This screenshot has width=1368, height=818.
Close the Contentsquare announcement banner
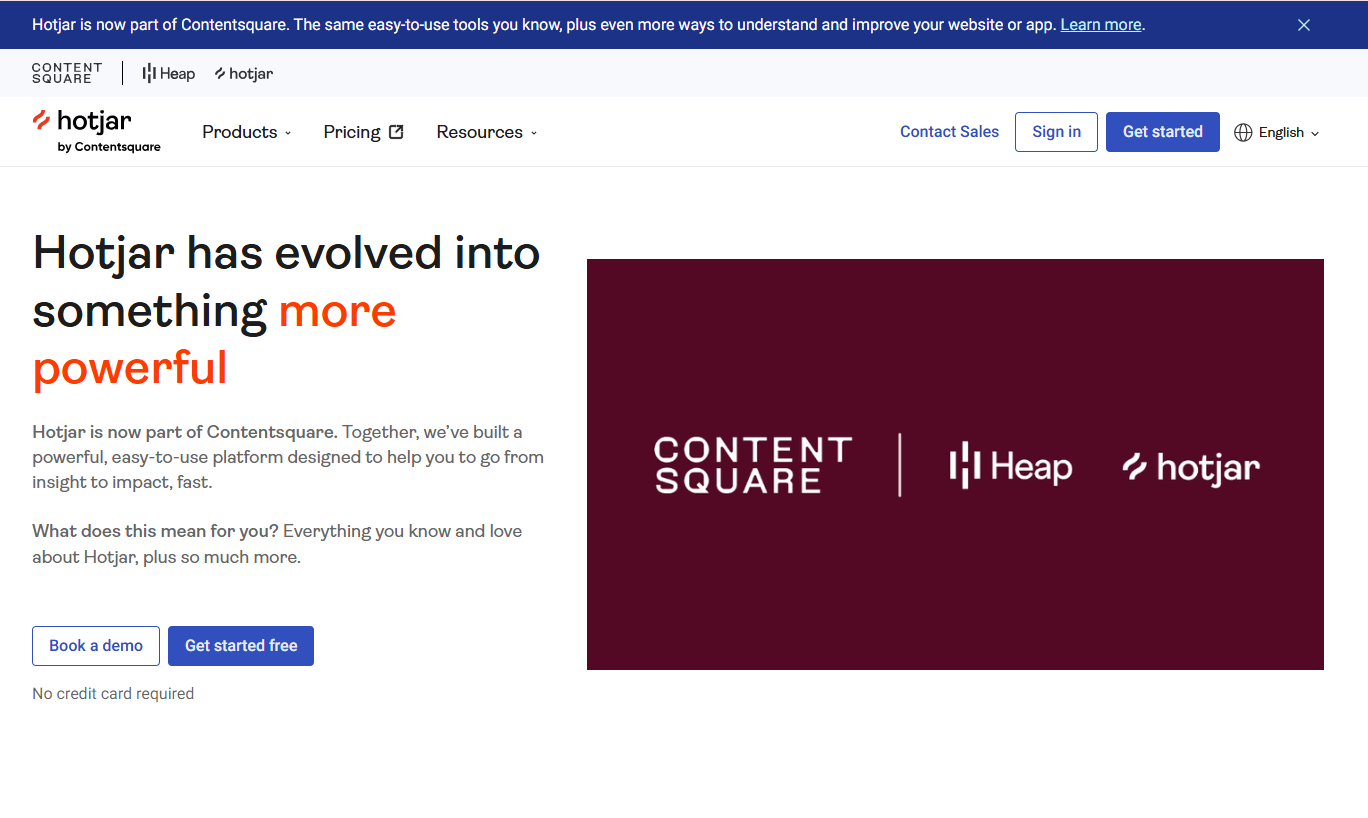[x=1304, y=25]
